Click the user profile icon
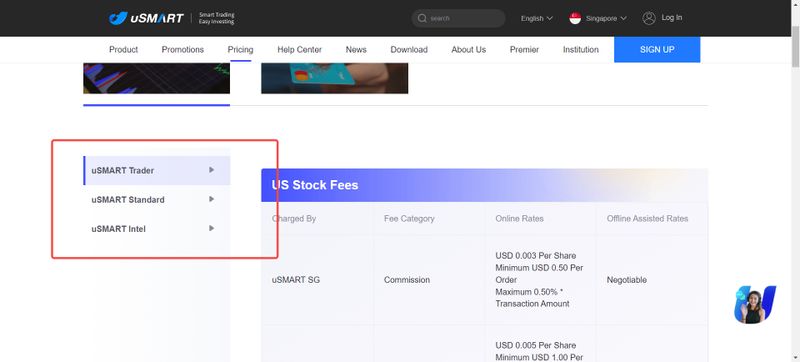 point(649,18)
